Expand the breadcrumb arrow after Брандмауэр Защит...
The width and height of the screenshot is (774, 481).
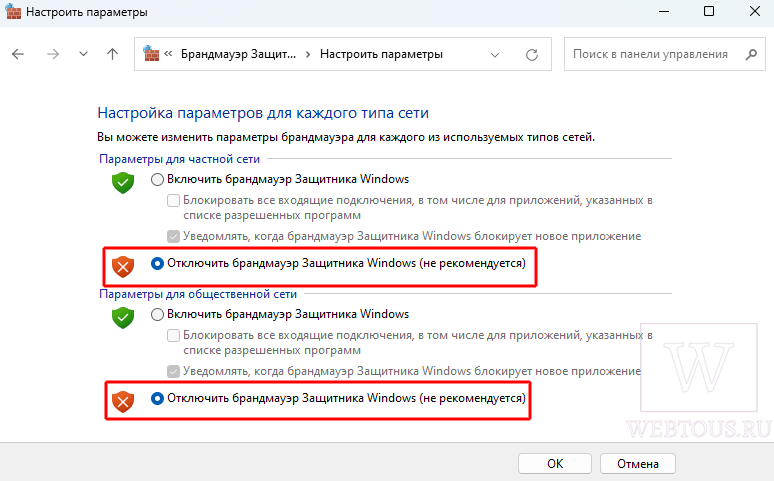(x=308, y=54)
